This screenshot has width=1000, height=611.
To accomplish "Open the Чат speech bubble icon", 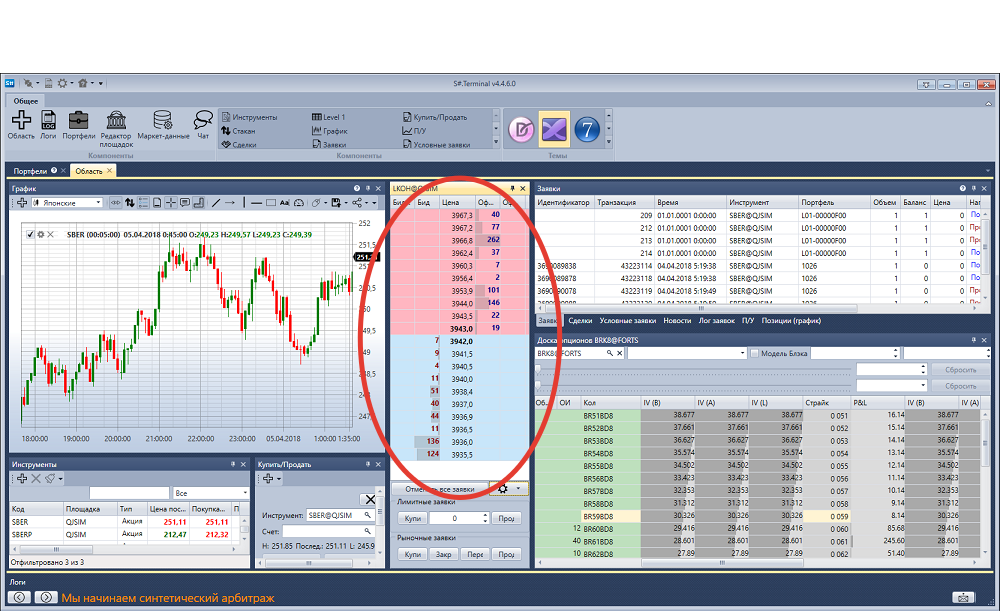I will click(x=203, y=120).
